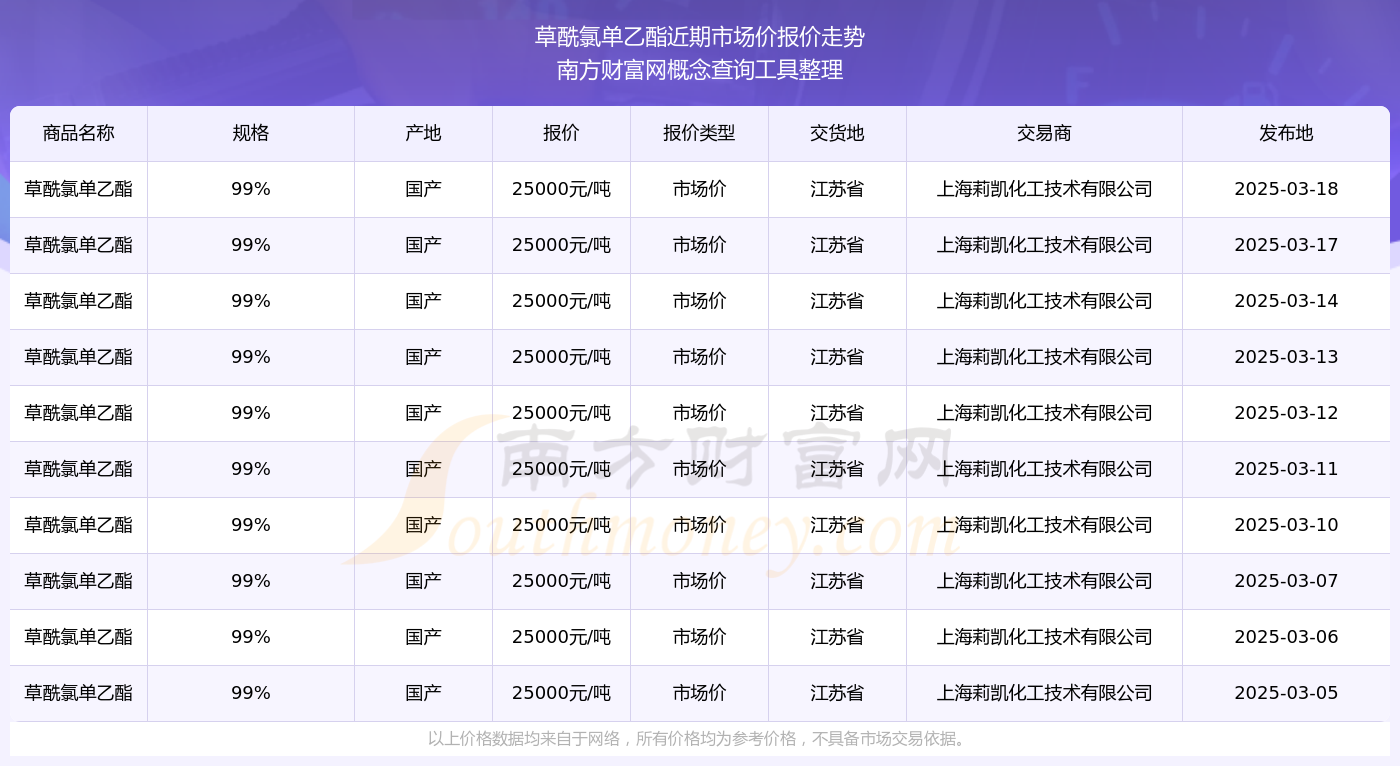The height and width of the screenshot is (766, 1400).
Task: Click 99% in the 2025-03-18 row
Action: click(251, 189)
